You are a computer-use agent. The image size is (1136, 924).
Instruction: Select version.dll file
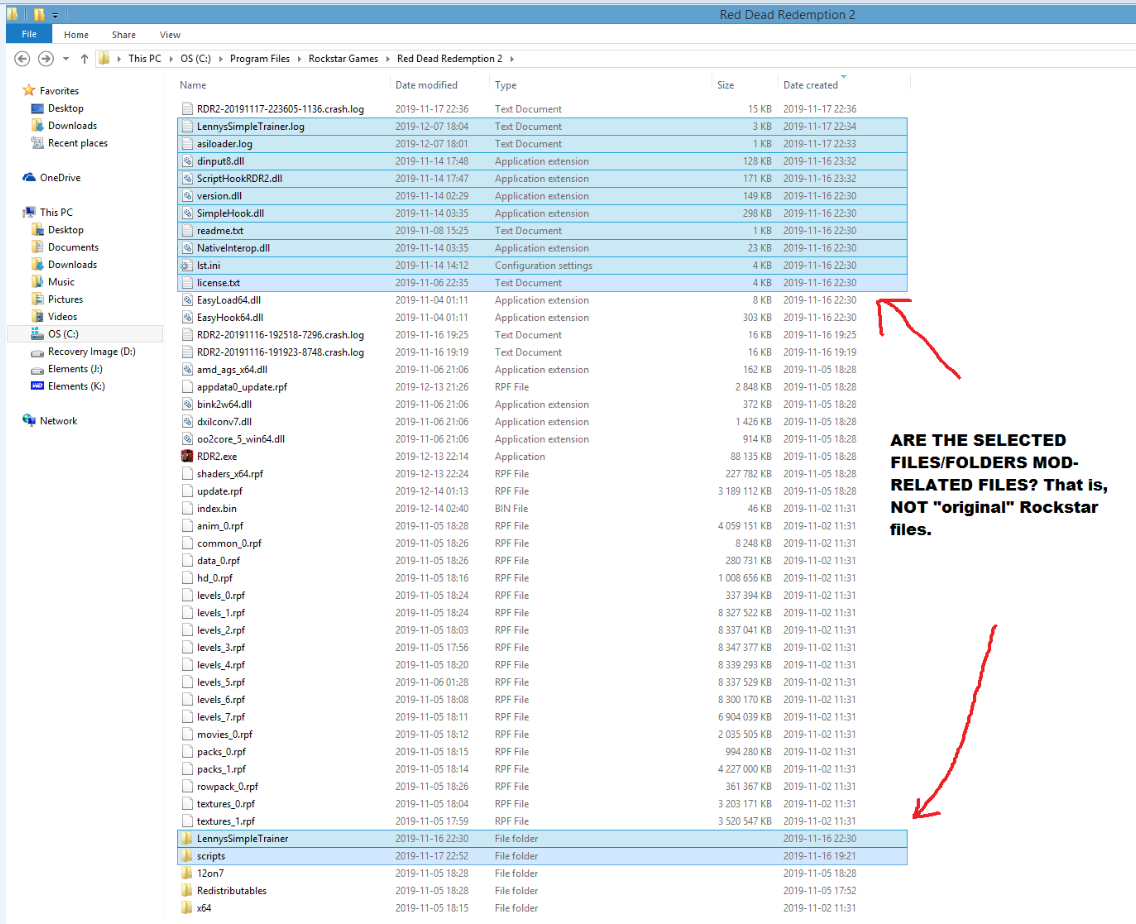542,196
